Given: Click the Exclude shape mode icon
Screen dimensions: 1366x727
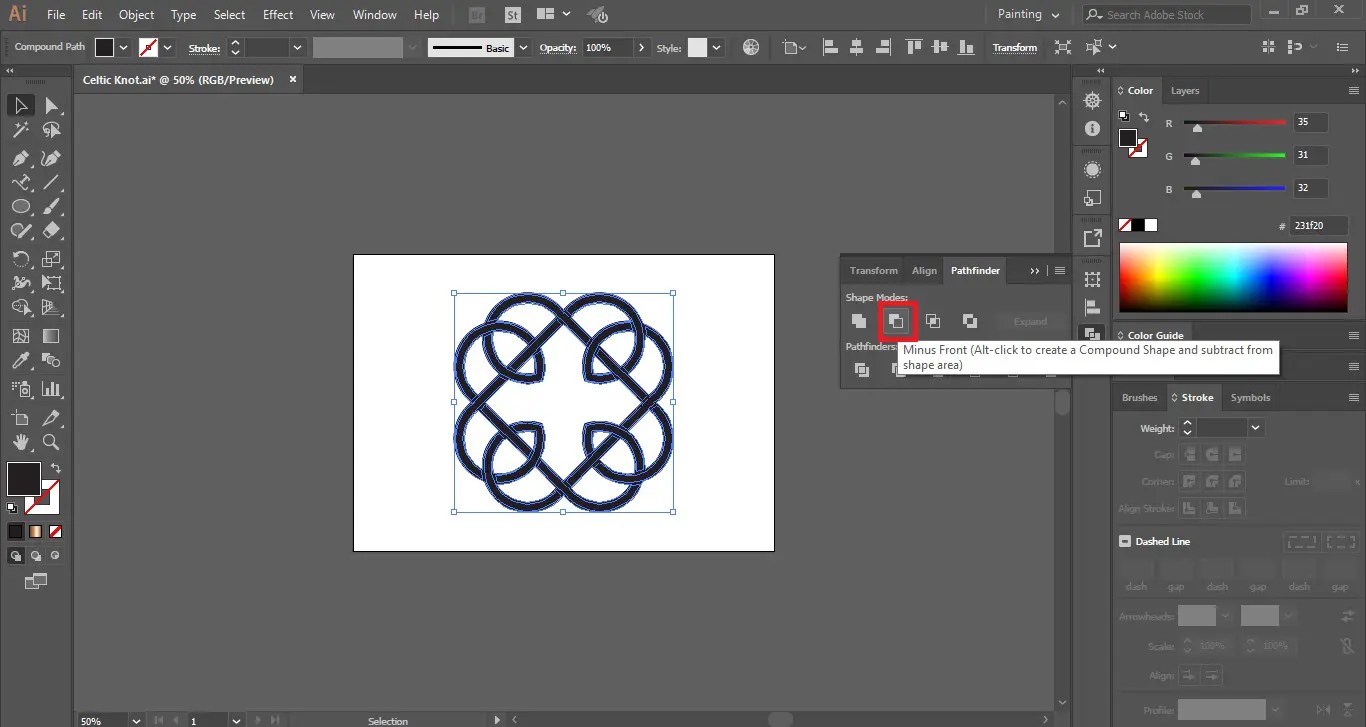Looking at the screenshot, I should tap(969, 321).
